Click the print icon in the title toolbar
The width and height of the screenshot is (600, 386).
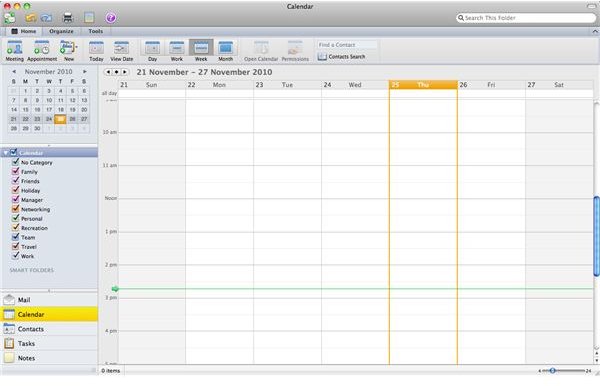click(x=68, y=18)
